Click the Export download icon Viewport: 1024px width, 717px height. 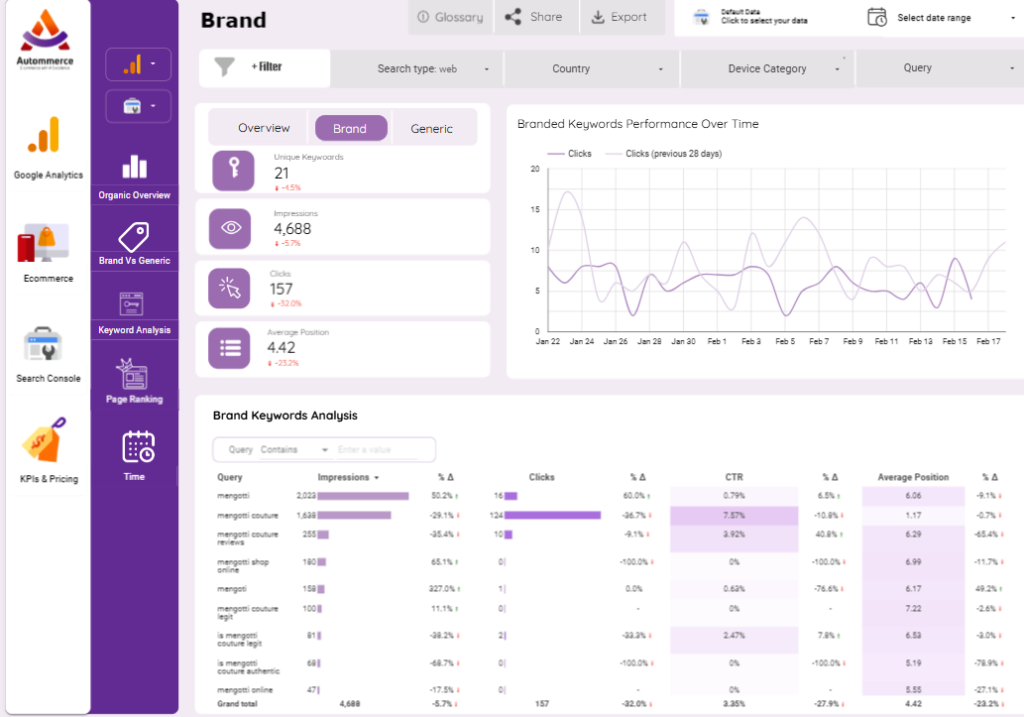point(598,17)
